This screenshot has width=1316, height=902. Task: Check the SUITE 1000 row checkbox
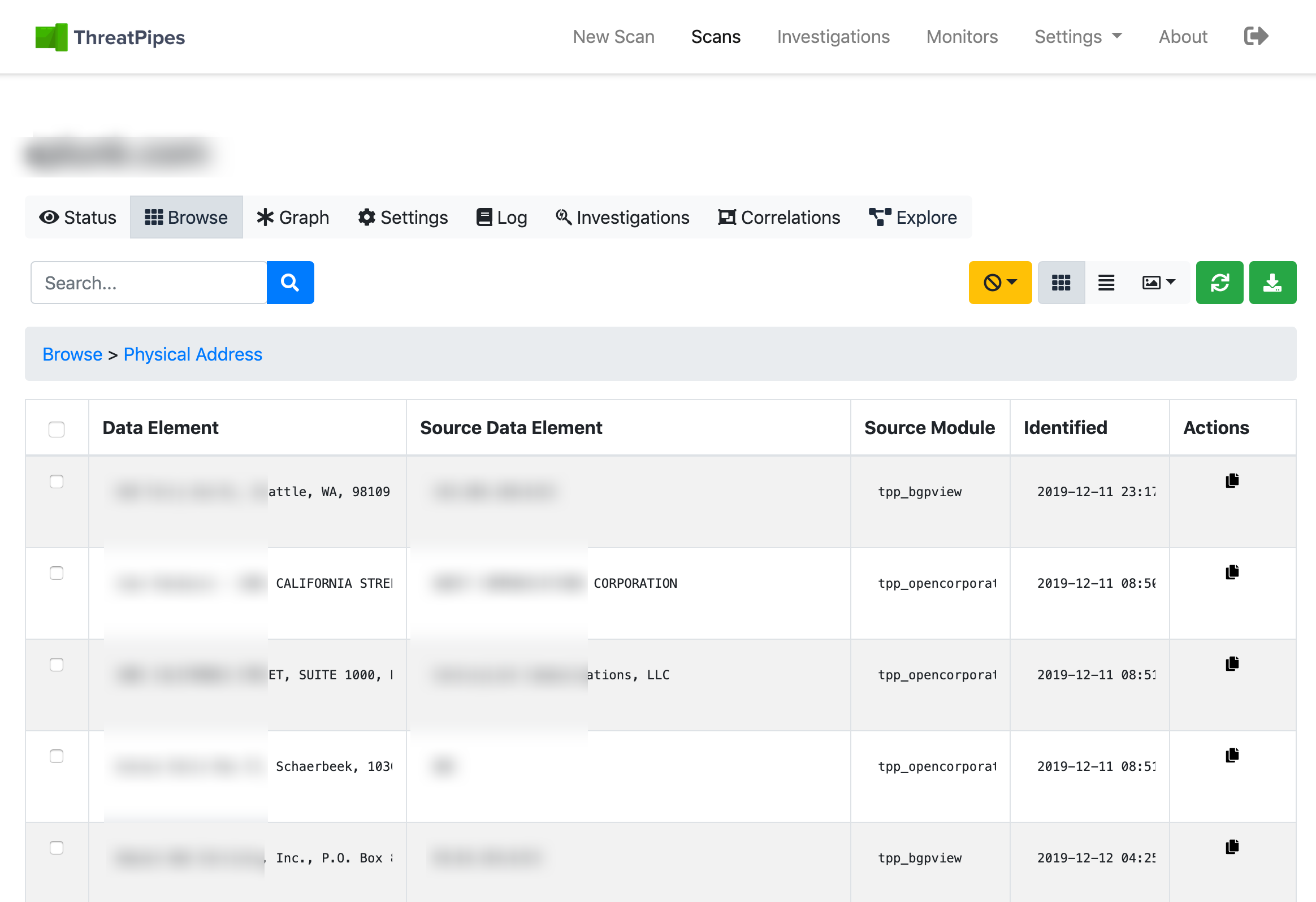click(57, 665)
